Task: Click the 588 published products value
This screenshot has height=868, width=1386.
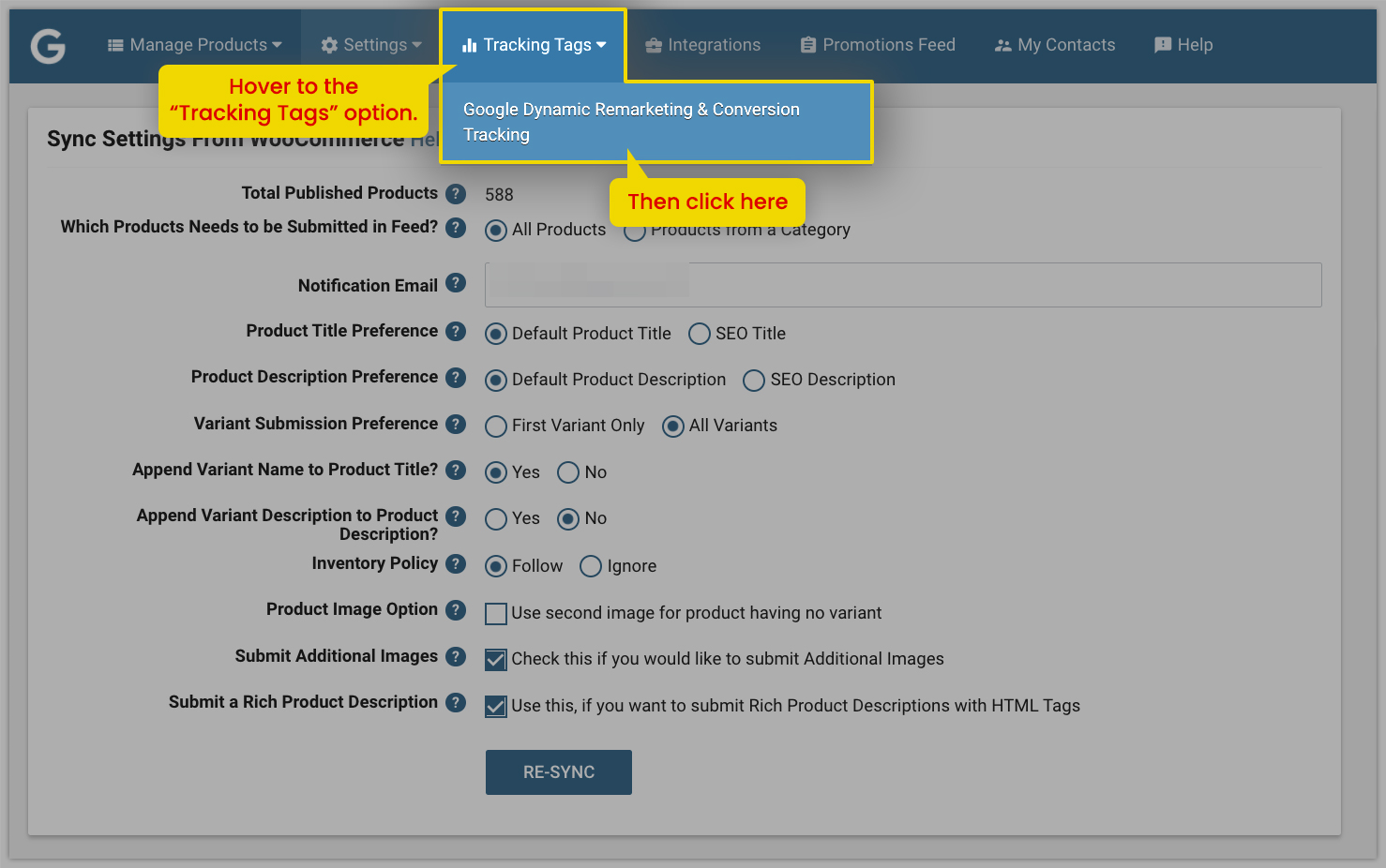Action: click(499, 195)
